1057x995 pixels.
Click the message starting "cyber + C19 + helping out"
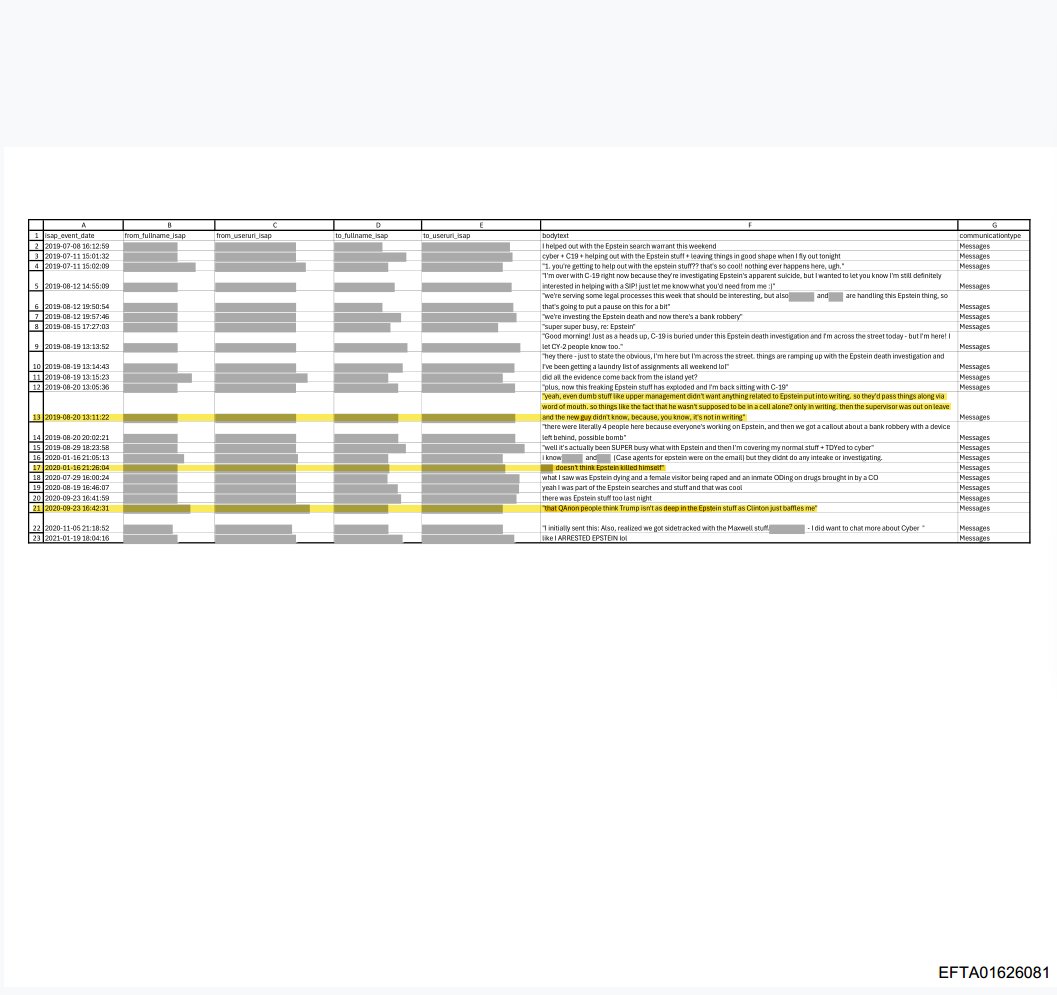(749, 256)
